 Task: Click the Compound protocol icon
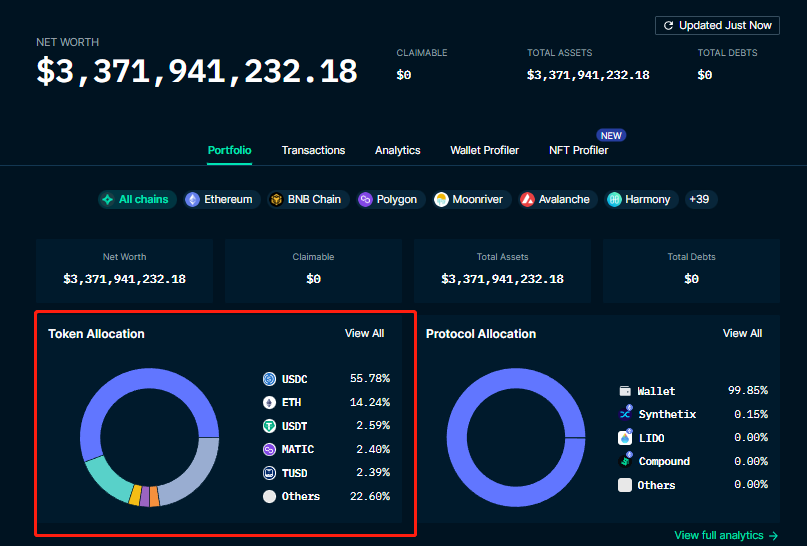625,461
